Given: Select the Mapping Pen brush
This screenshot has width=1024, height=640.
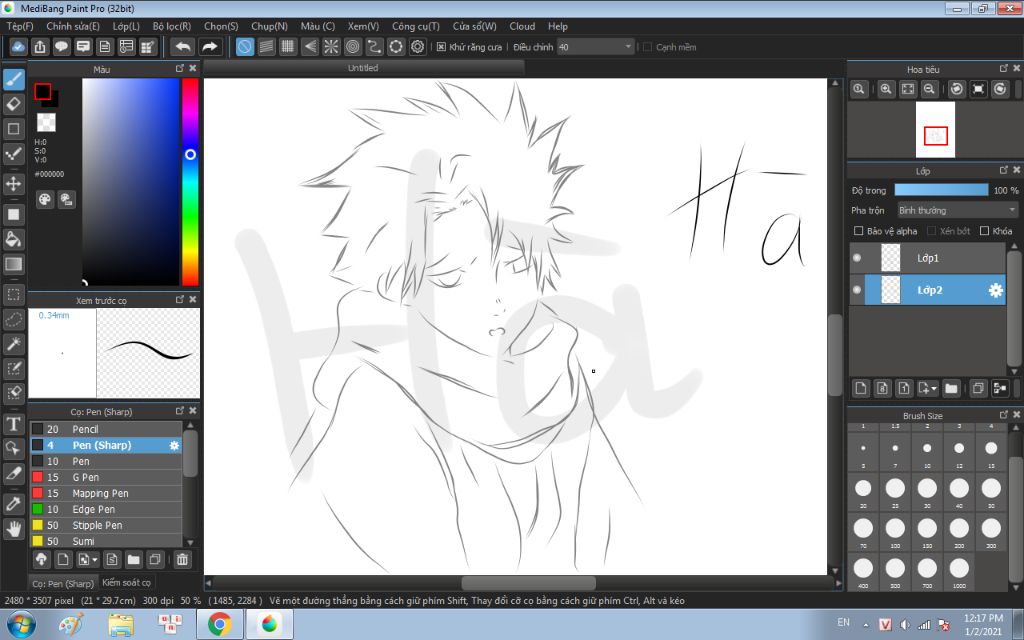Looking at the screenshot, I should pyautogui.click(x=106, y=493).
